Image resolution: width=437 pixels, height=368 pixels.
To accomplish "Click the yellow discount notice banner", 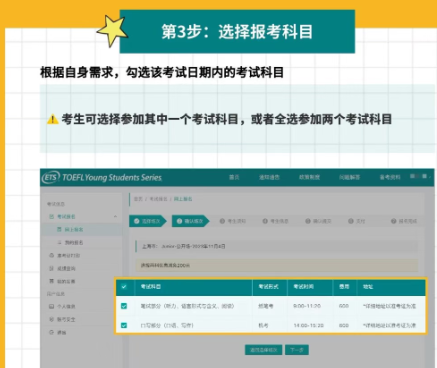I will click(276, 266).
